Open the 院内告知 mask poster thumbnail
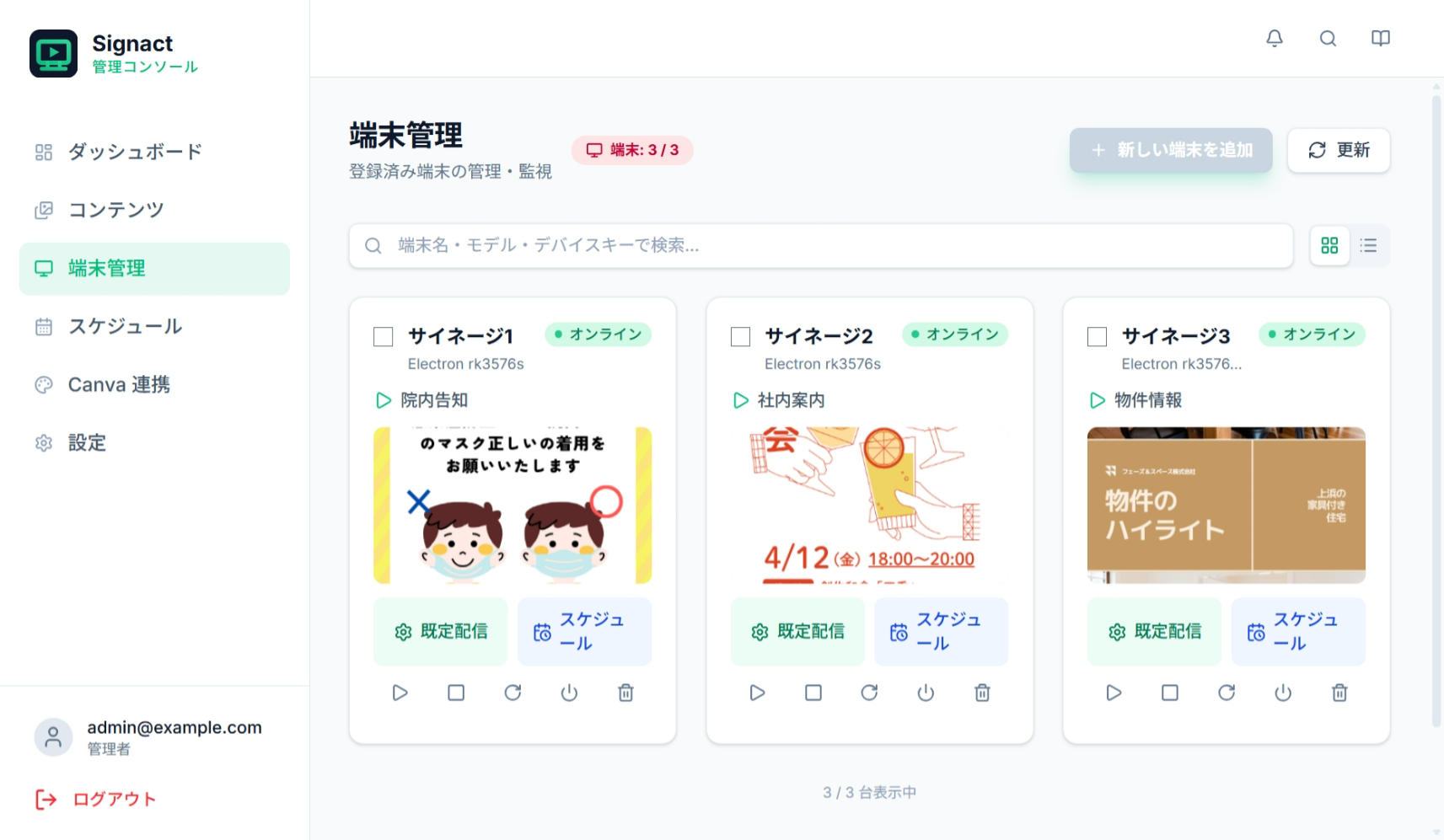The image size is (1444, 840). pyautogui.click(x=513, y=506)
